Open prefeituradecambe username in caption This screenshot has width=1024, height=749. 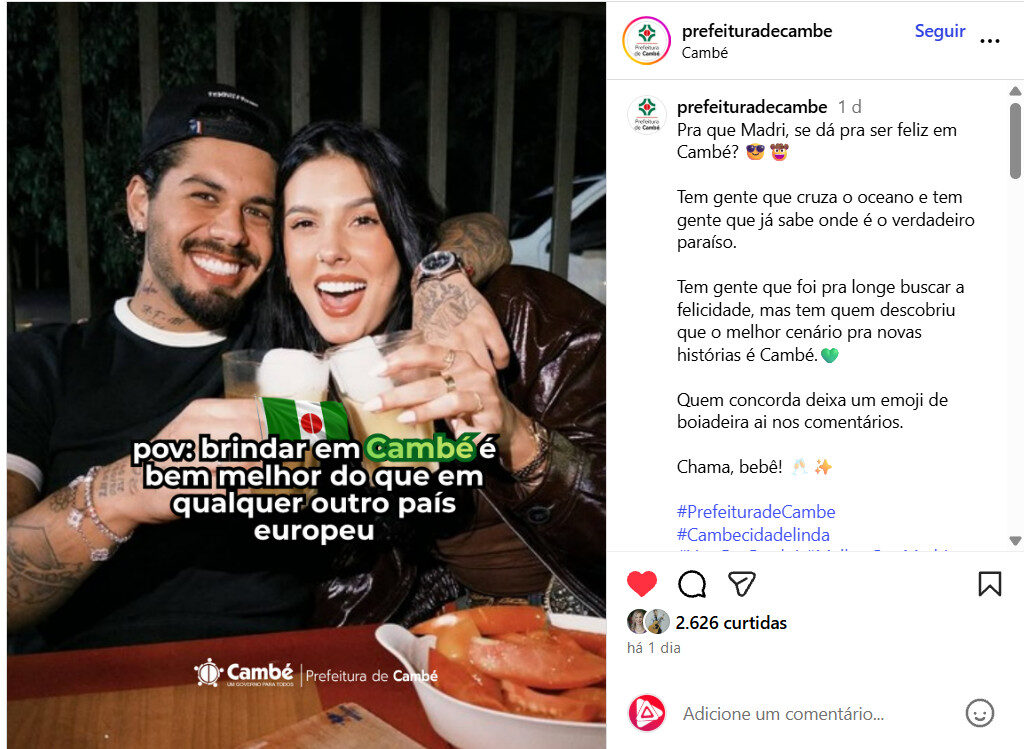click(x=752, y=106)
